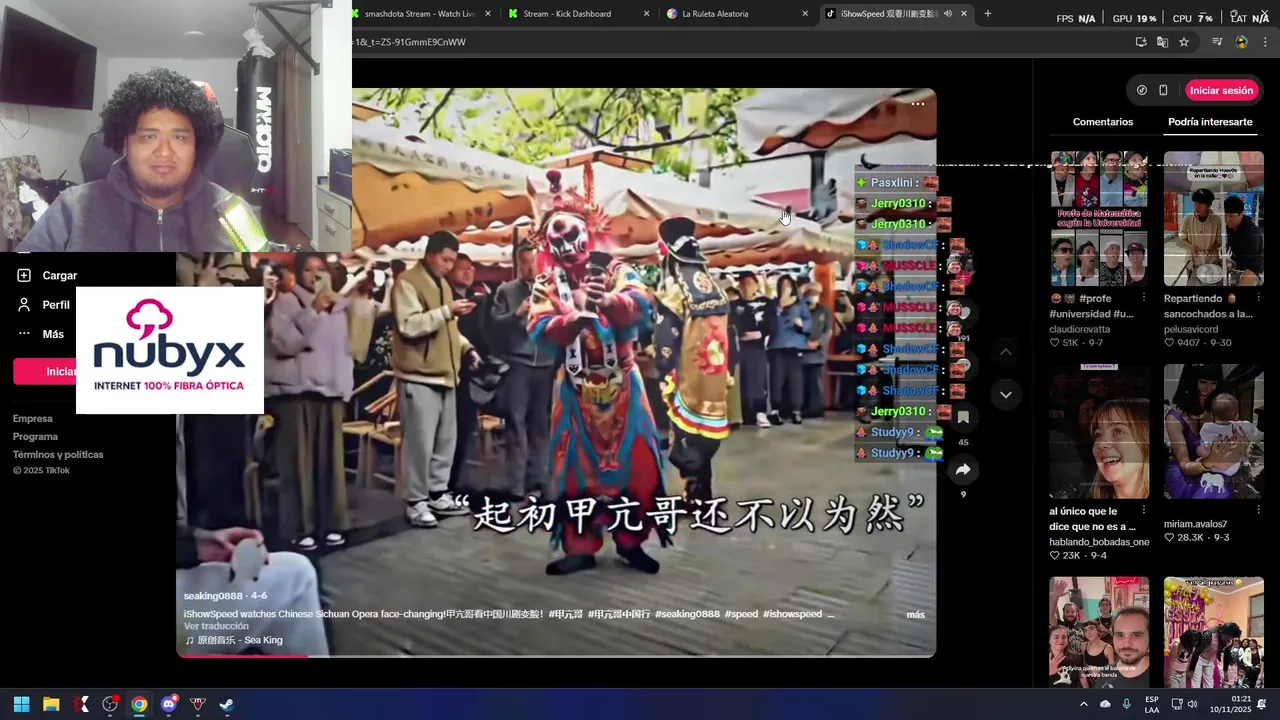Viewport: 1280px width, 720px height.
Task: Close the La Ruleta Aleatoria tab
Action: pyautogui.click(x=805, y=14)
